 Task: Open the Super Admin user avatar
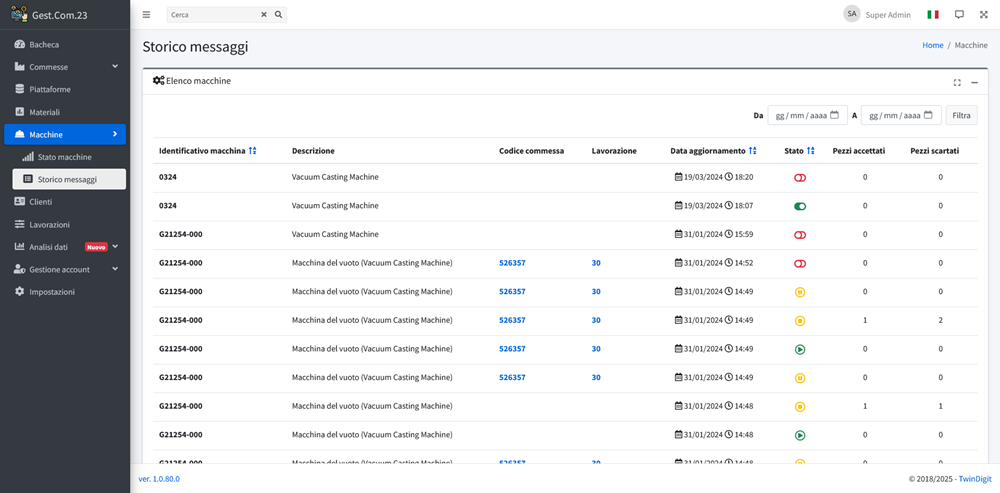coord(851,14)
